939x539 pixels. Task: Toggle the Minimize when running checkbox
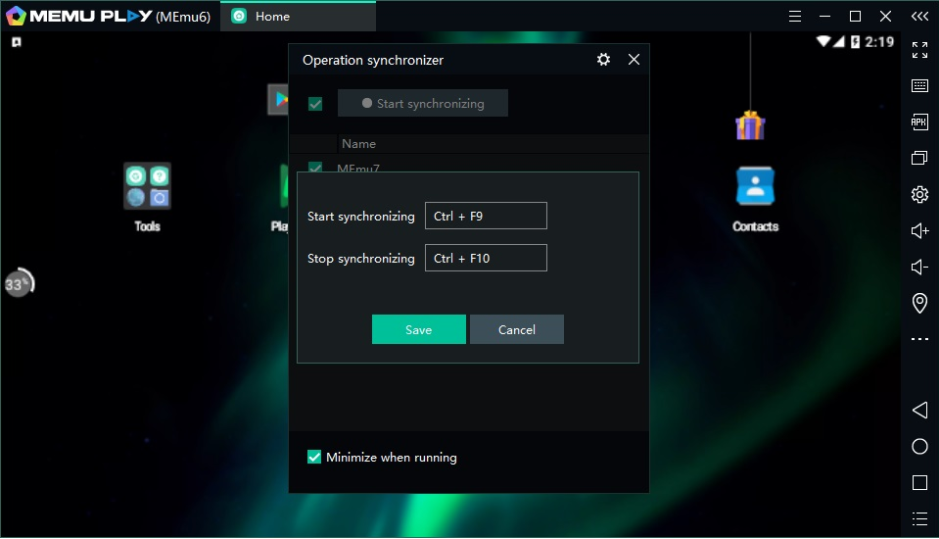[x=314, y=457]
